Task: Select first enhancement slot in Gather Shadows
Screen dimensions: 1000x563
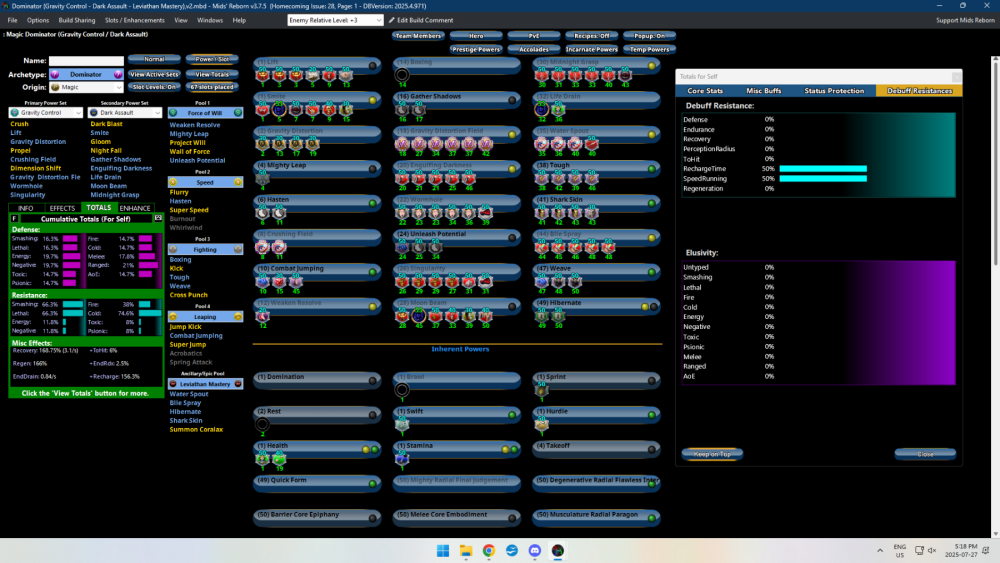Action: [x=402, y=110]
